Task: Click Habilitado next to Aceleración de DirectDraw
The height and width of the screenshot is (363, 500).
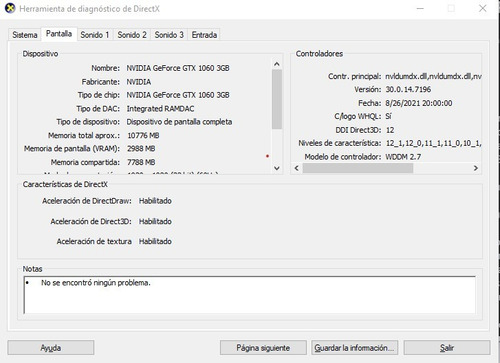Action: click(155, 201)
